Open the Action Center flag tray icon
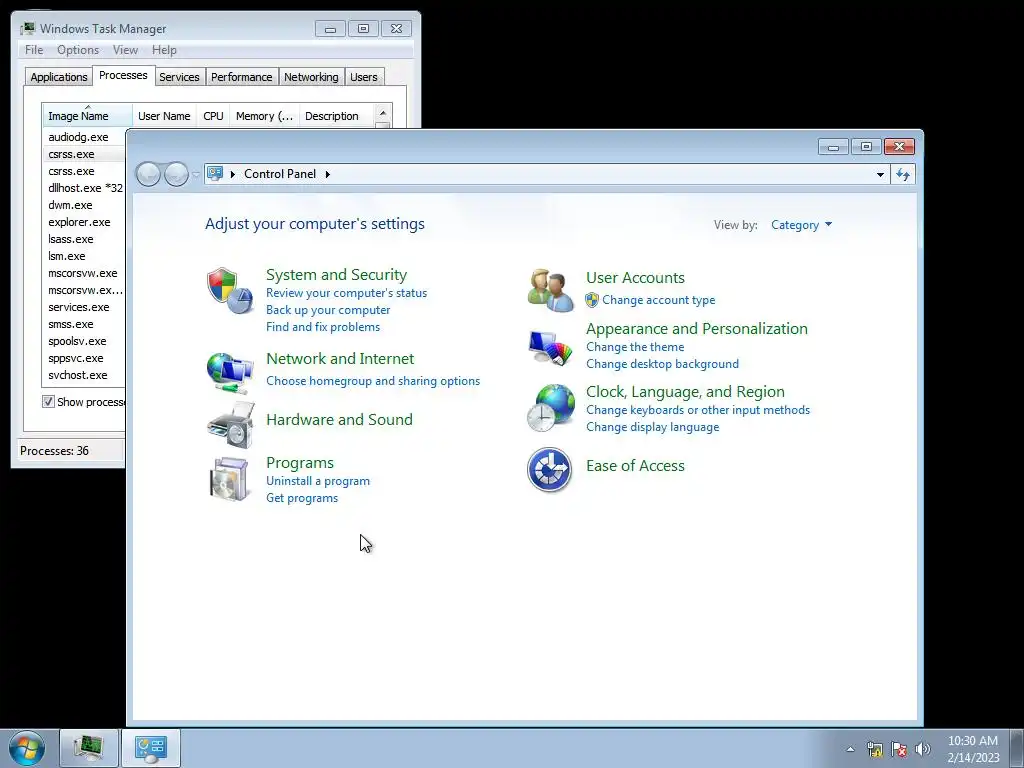1024x768 pixels. click(899, 749)
